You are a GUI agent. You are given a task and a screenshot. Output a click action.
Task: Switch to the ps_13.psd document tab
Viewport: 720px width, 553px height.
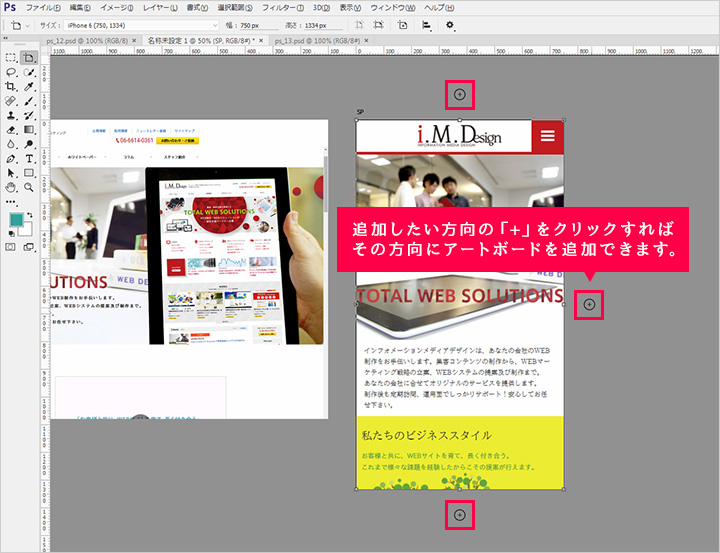(x=317, y=41)
